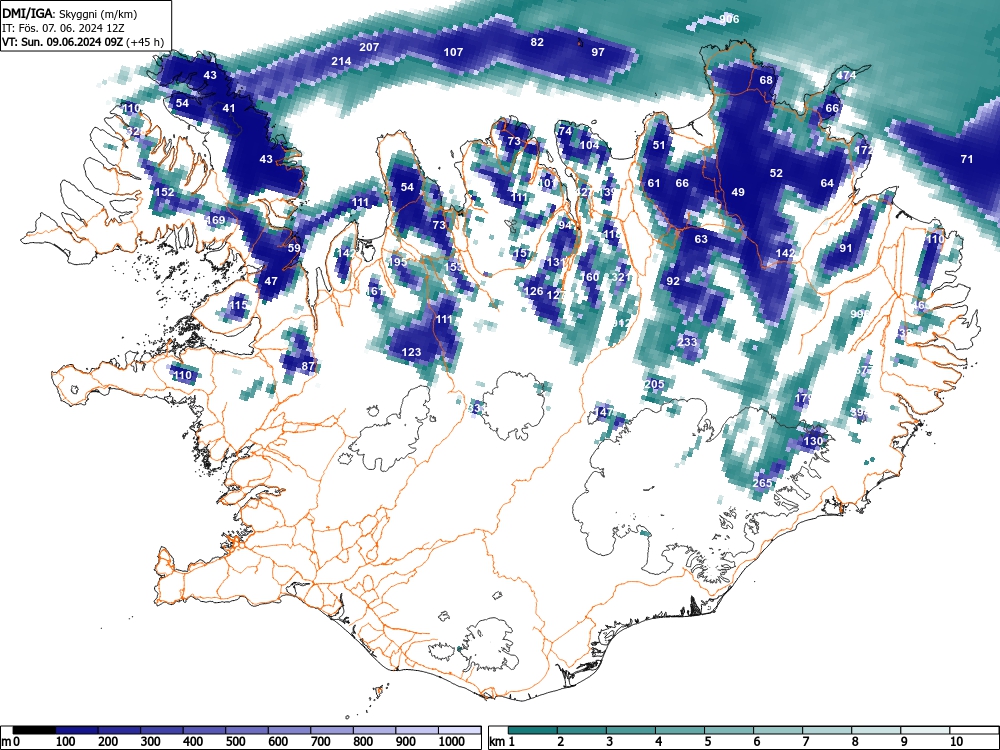Select the value 169 in the northwest
Viewport: 1000px width, 750px height.
tap(216, 221)
